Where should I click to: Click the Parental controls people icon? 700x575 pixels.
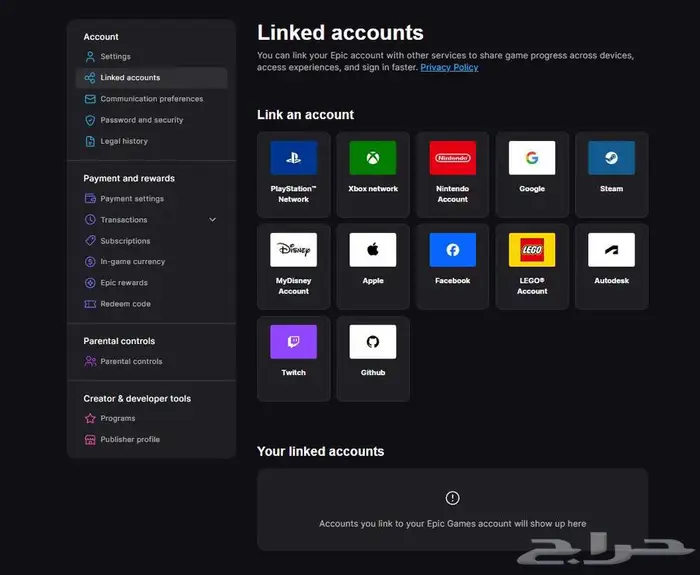click(x=90, y=361)
